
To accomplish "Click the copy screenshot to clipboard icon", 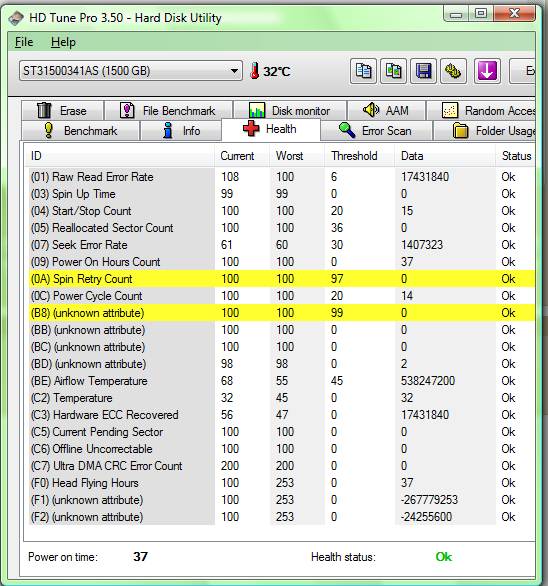I will coord(393,71).
